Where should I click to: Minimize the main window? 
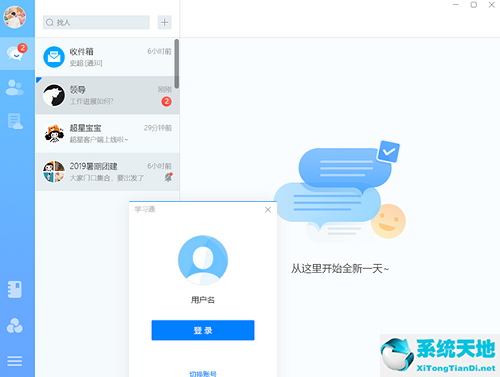click(x=456, y=5)
